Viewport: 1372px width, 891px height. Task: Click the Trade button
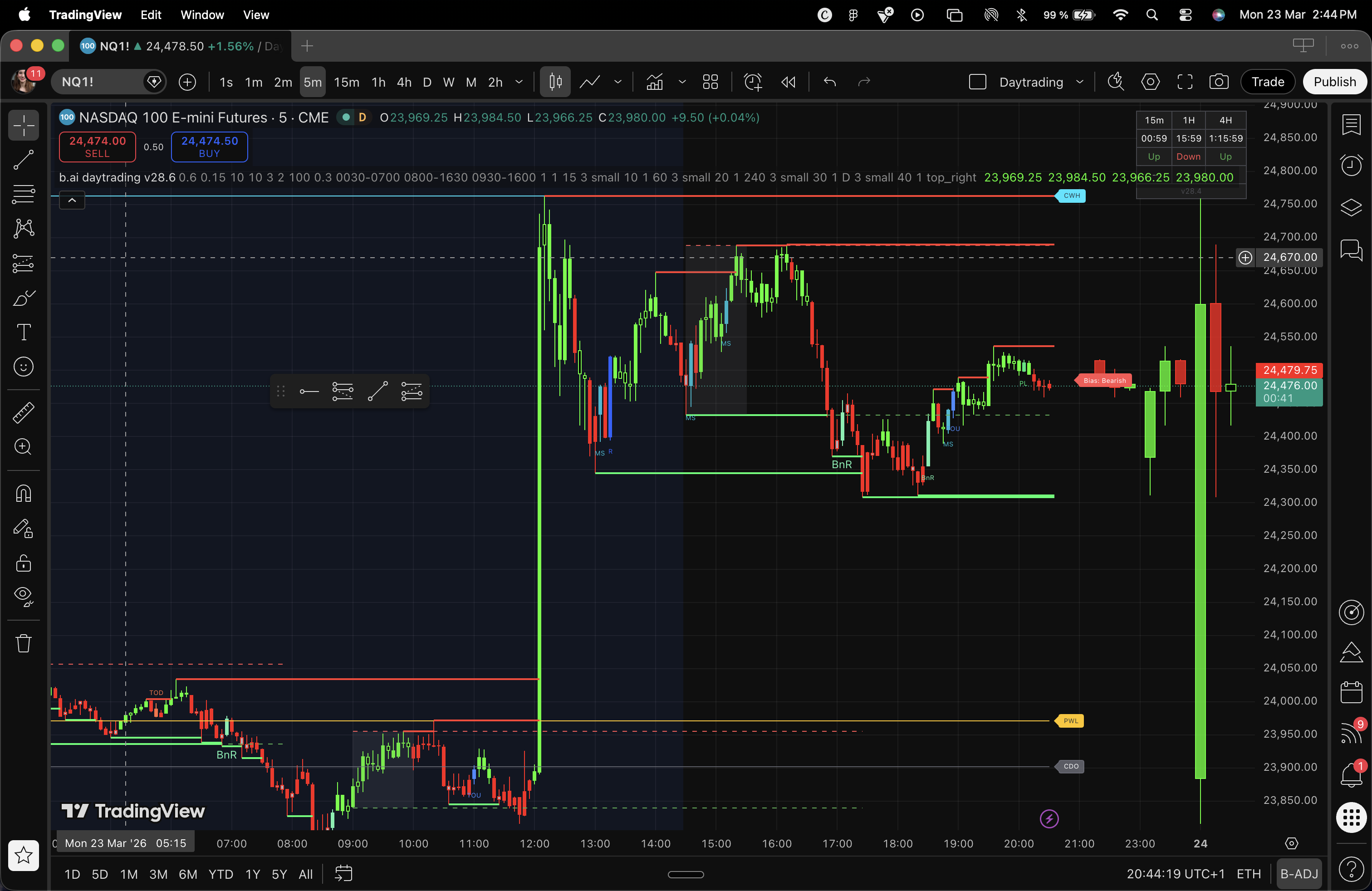1268,82
